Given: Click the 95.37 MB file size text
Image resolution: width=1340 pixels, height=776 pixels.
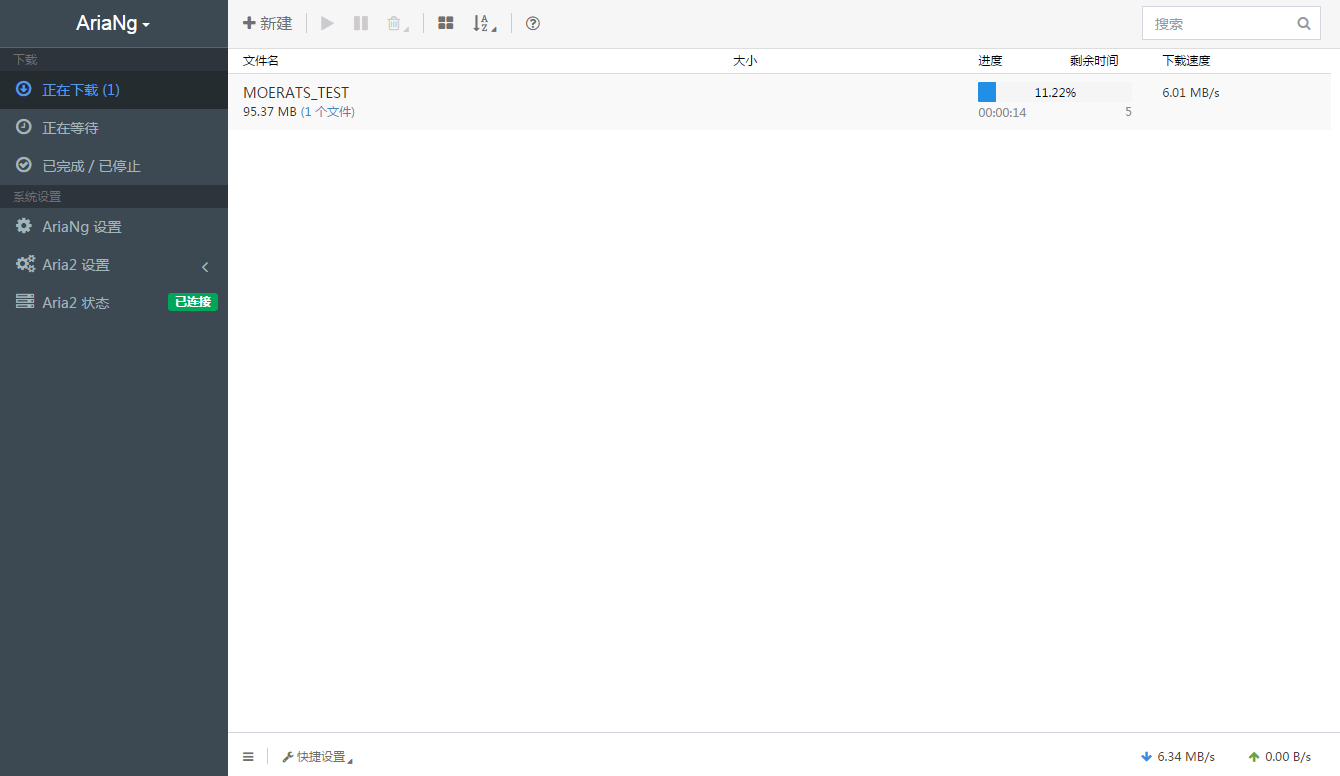Looking at the screenshot, I should (270, 112).
